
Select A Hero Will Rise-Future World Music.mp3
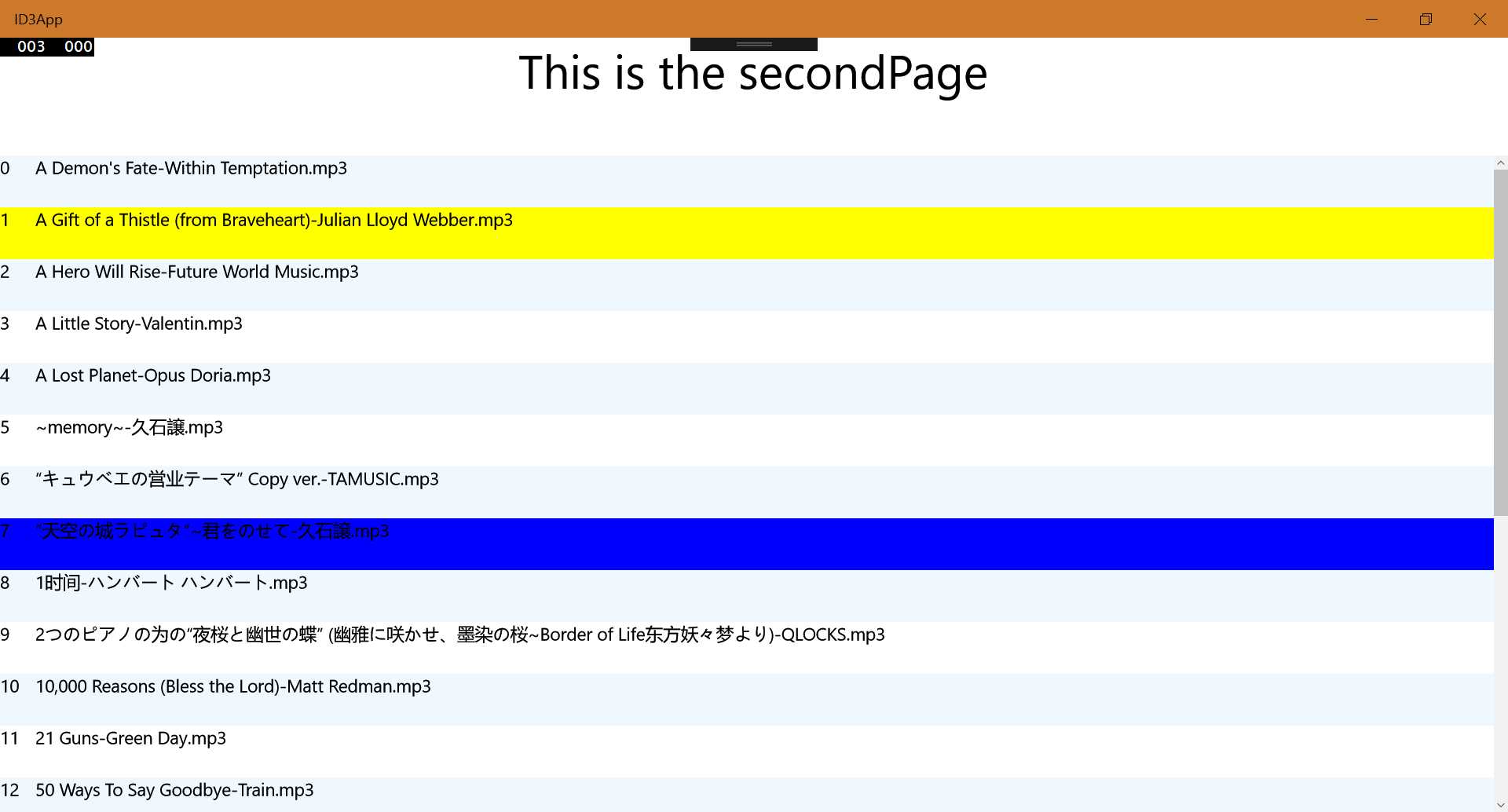click(746, 285)
